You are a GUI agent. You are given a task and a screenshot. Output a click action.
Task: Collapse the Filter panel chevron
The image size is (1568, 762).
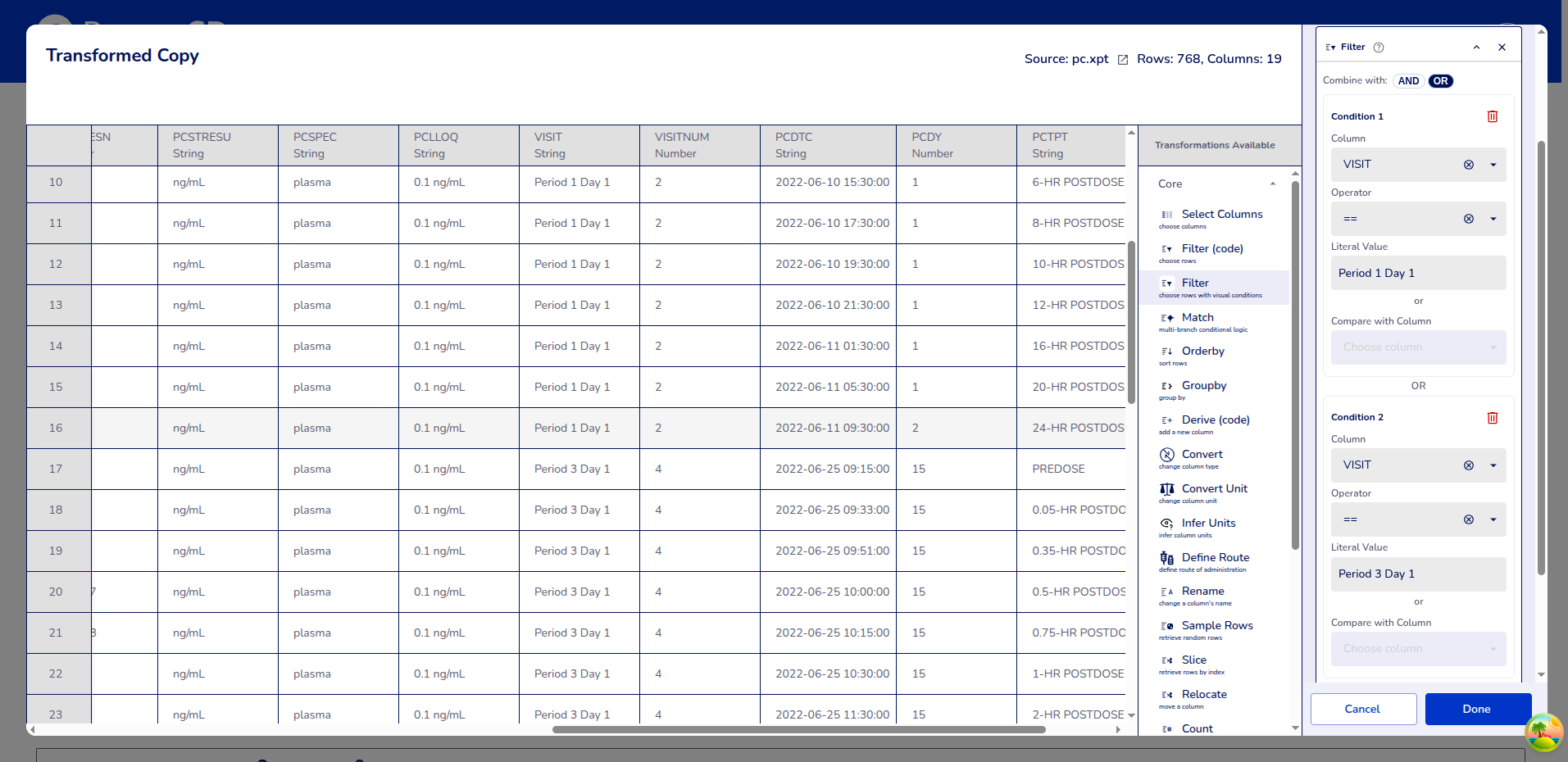[x=1476, y=48]
